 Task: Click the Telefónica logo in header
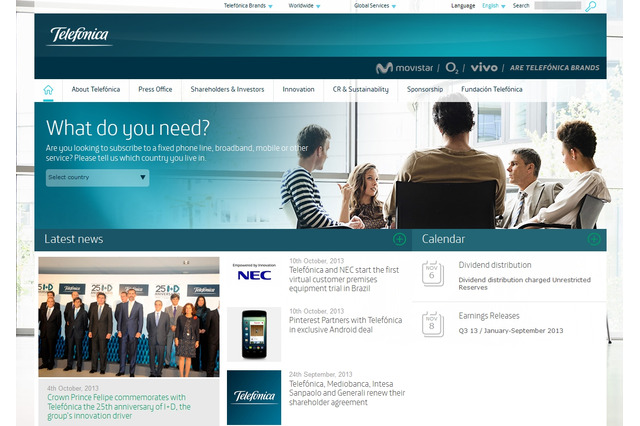coord(79,37)
